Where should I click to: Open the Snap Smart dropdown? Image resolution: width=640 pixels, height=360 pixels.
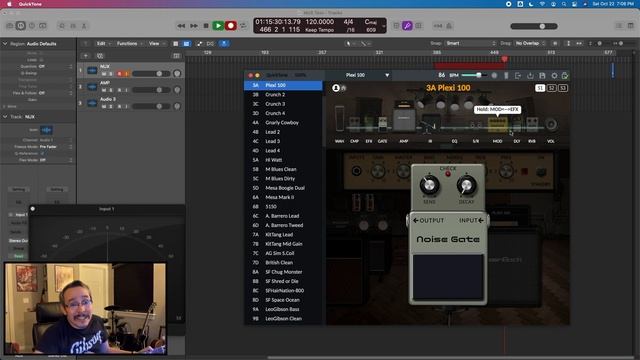click(x=470, y=43)
